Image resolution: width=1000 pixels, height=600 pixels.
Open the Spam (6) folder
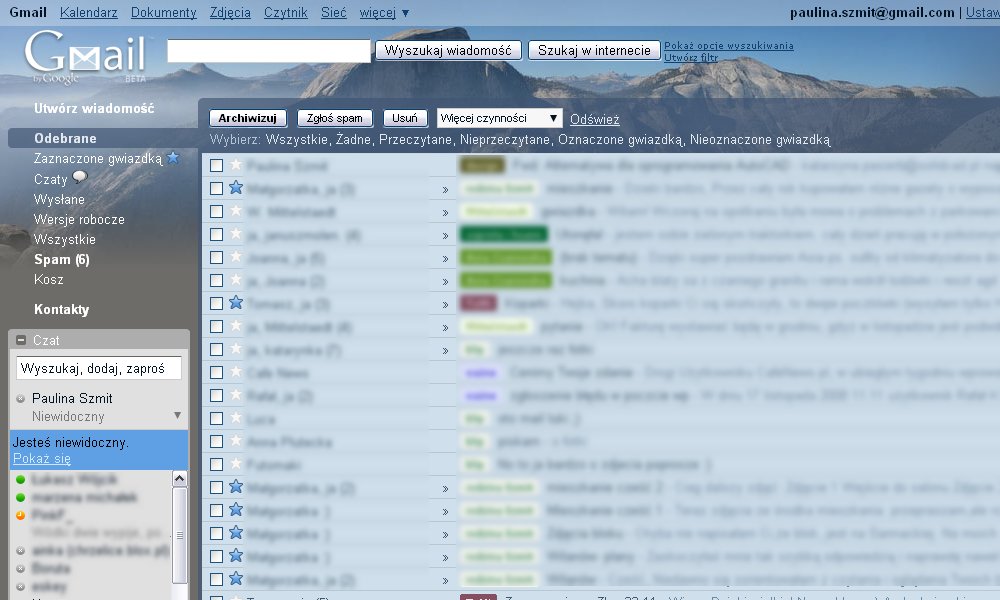62,260
